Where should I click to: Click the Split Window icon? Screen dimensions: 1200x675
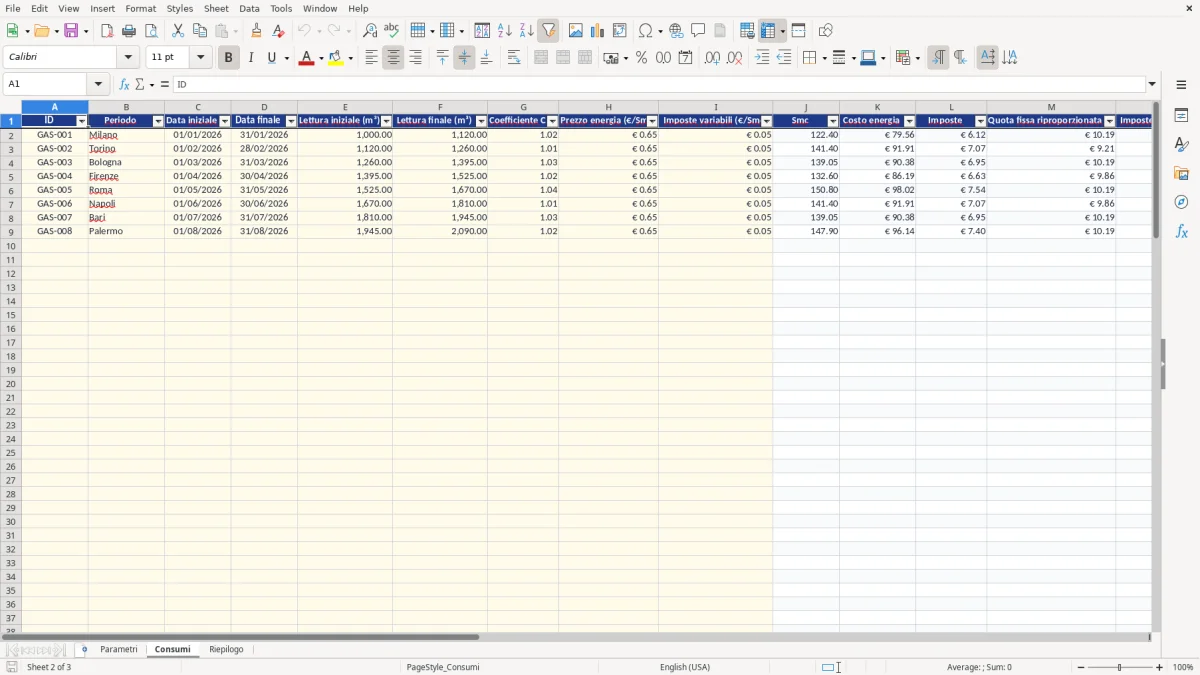(798, 31)
